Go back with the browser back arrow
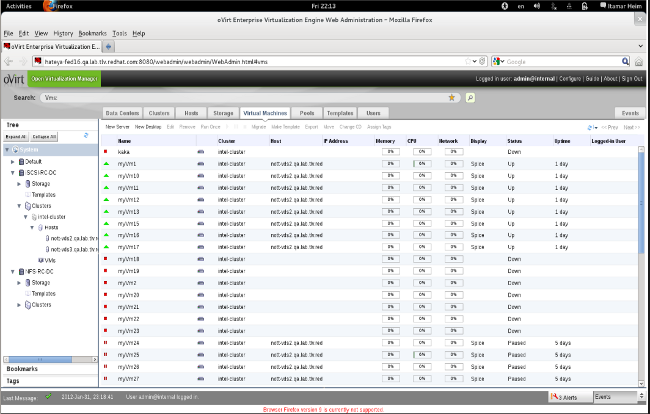The image size is (650, 414). point(8,61)
